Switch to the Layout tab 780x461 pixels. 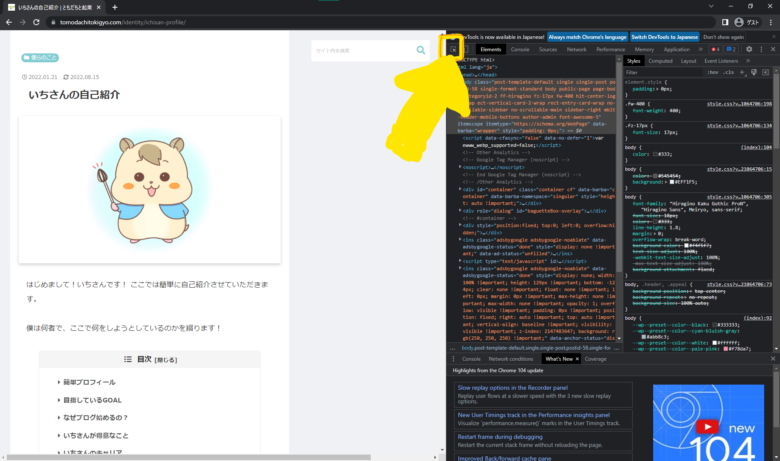[688, 61]
